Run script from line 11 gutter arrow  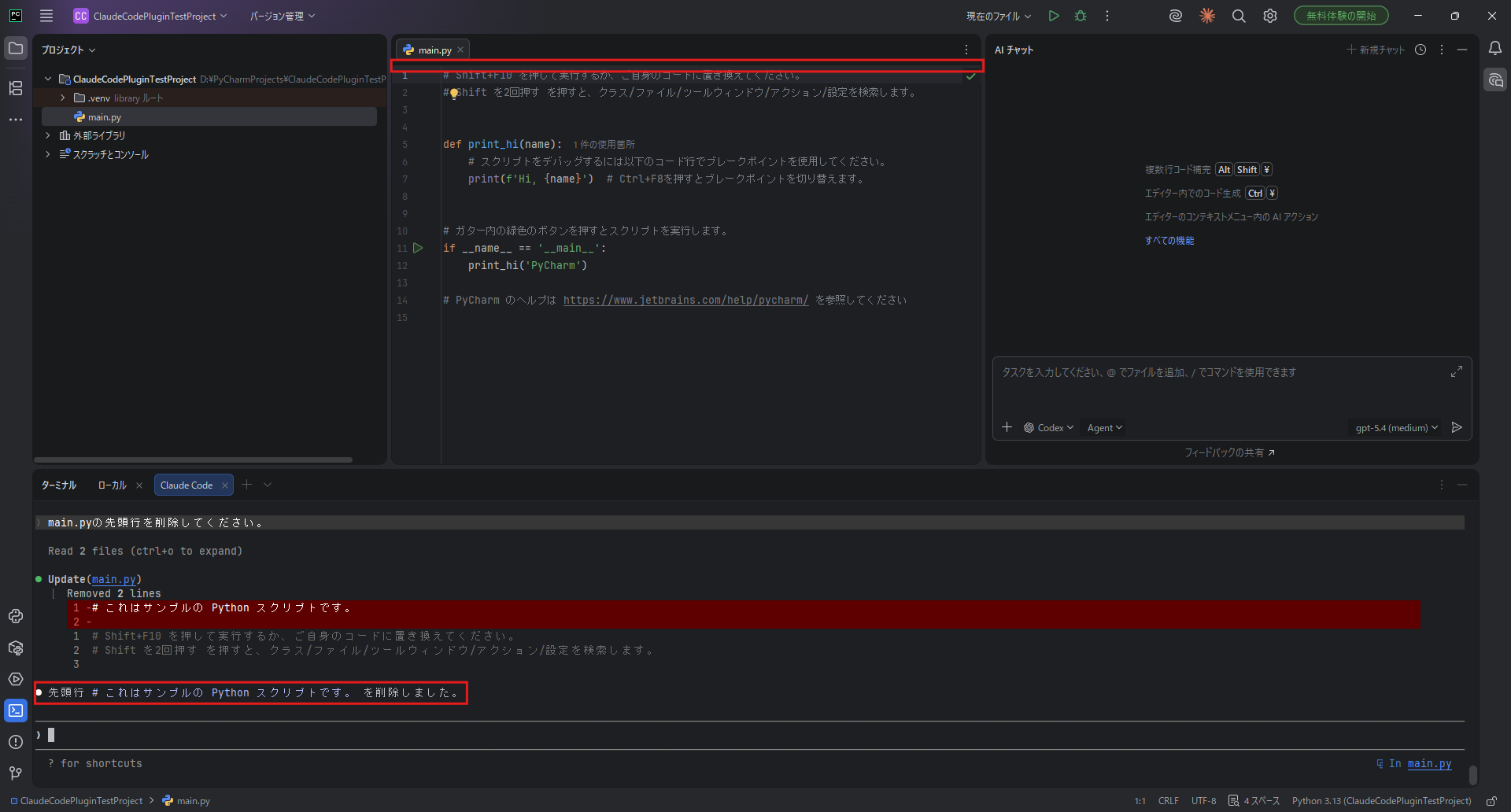418,248
